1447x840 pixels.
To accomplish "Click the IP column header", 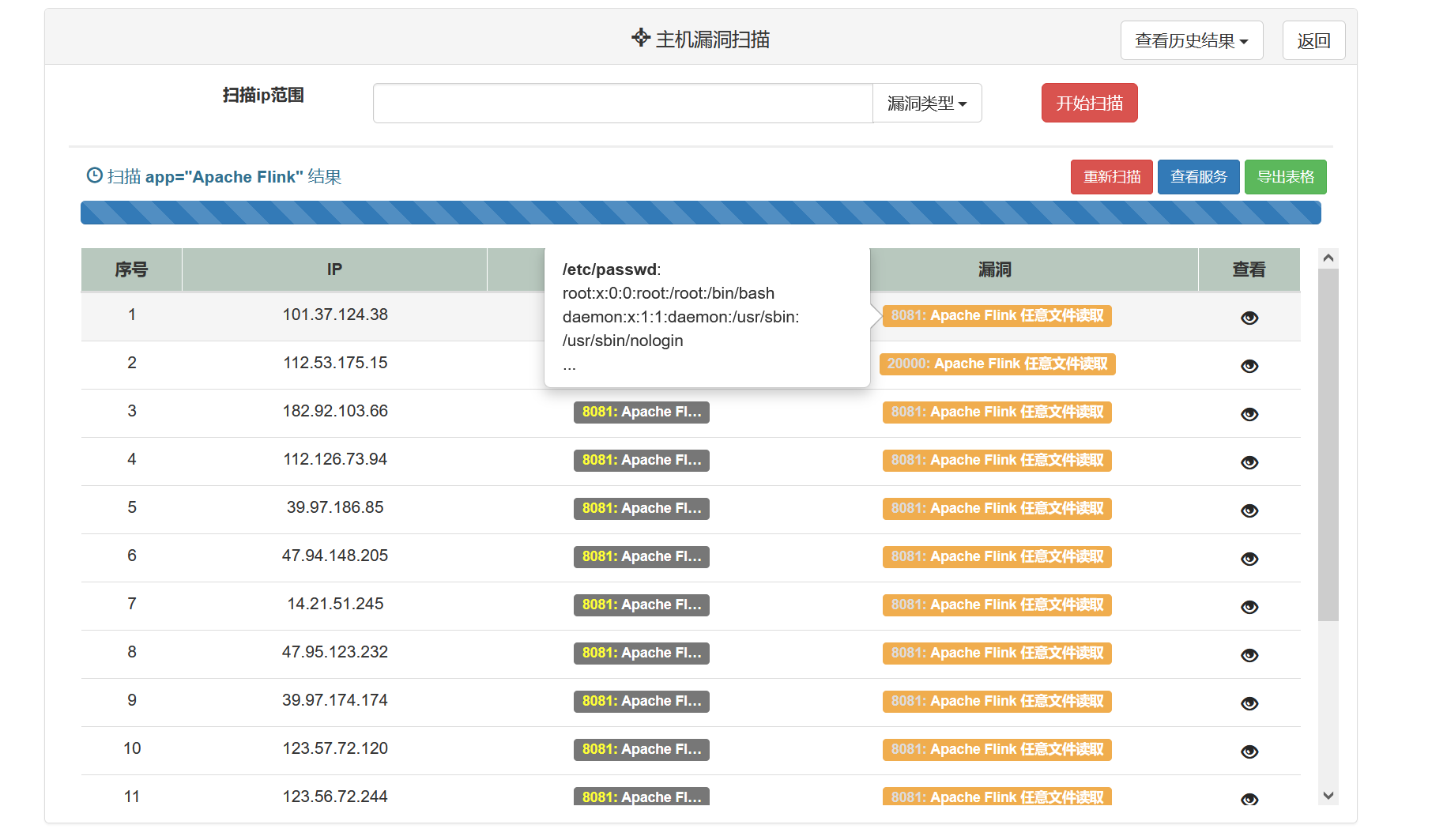I will [x=334, y=269].
